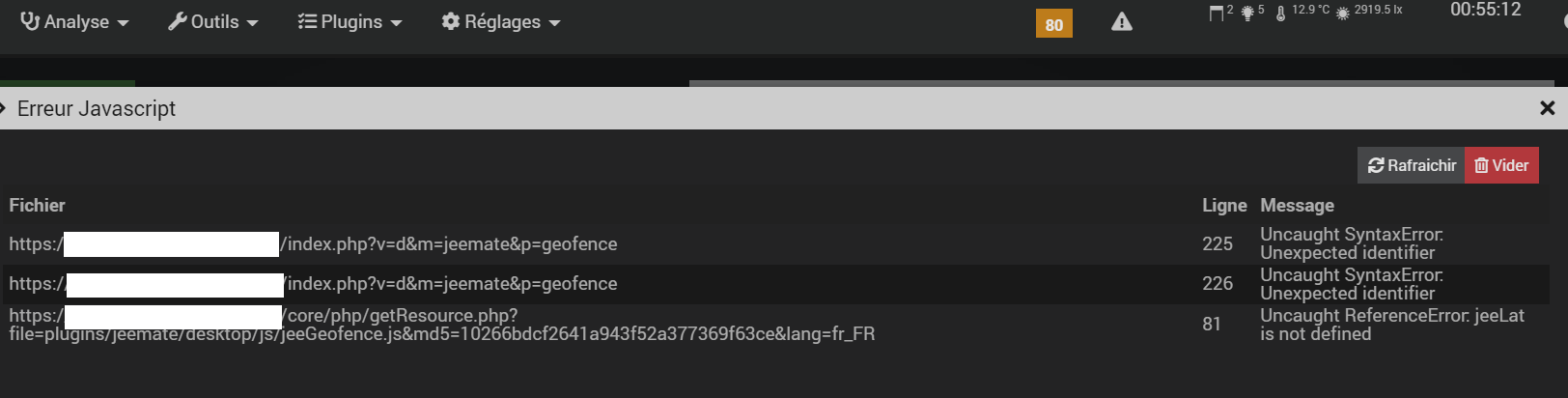
Task: Click the thermometer icon at 12.9 °C
Action: pos(1280,14)
